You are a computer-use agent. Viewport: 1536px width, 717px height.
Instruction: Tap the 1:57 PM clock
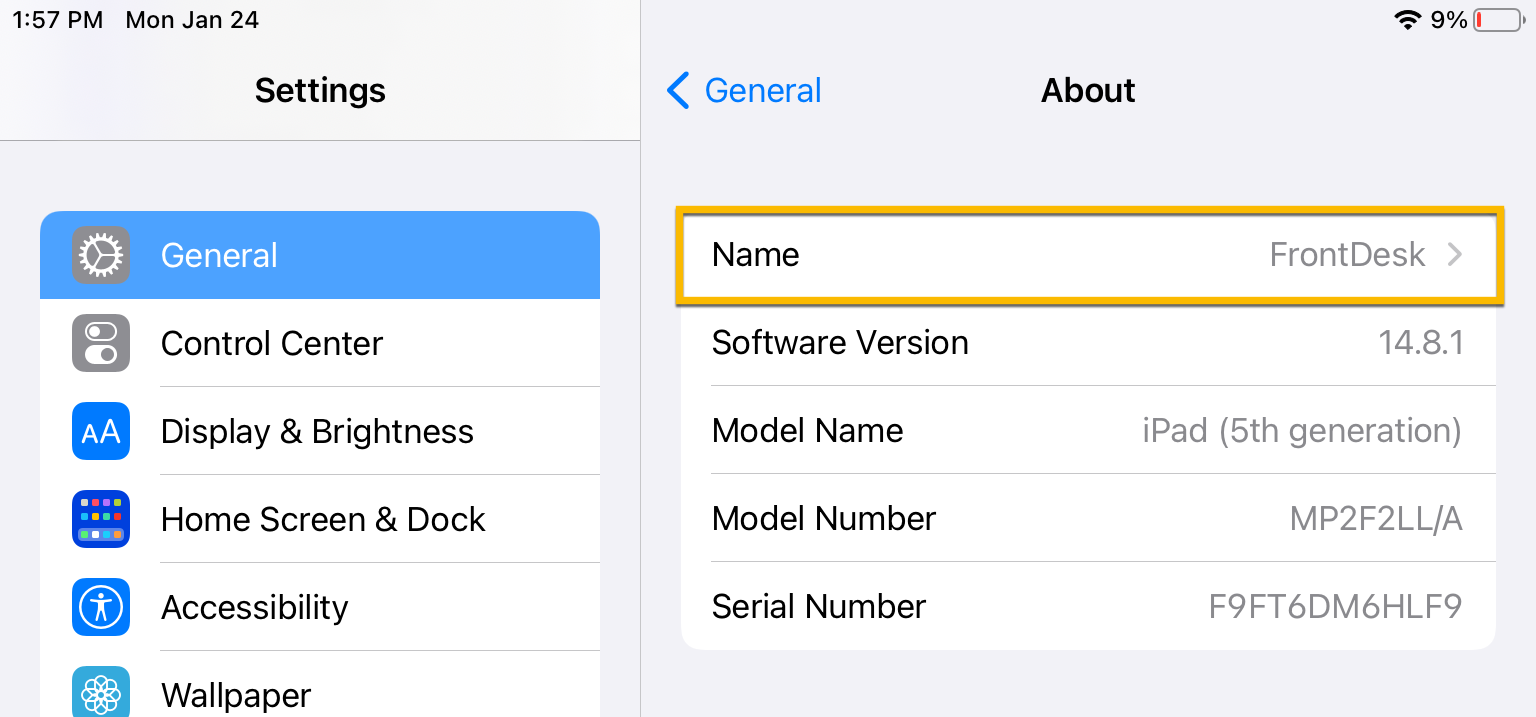(57, 20)
